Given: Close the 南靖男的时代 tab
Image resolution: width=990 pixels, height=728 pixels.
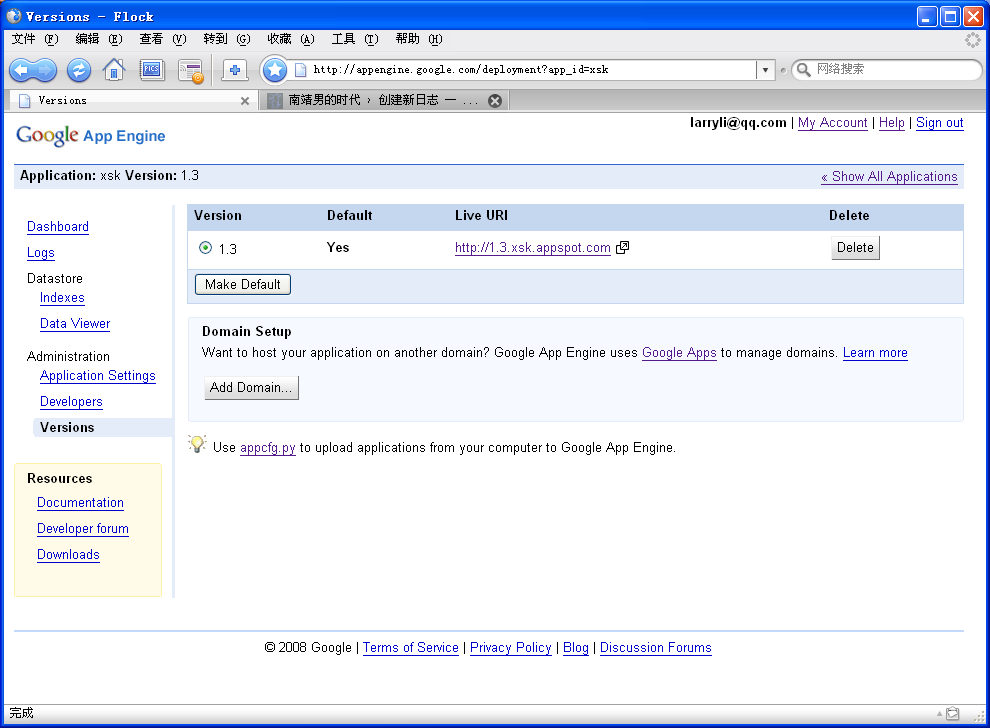Looking at the screenshot, I should coord(495,100).
